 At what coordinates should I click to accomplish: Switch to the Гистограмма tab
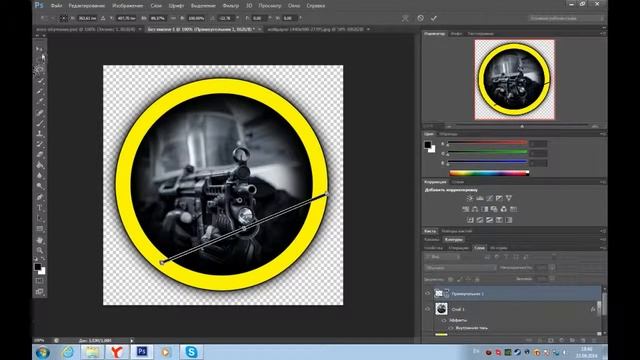(480, 33)
